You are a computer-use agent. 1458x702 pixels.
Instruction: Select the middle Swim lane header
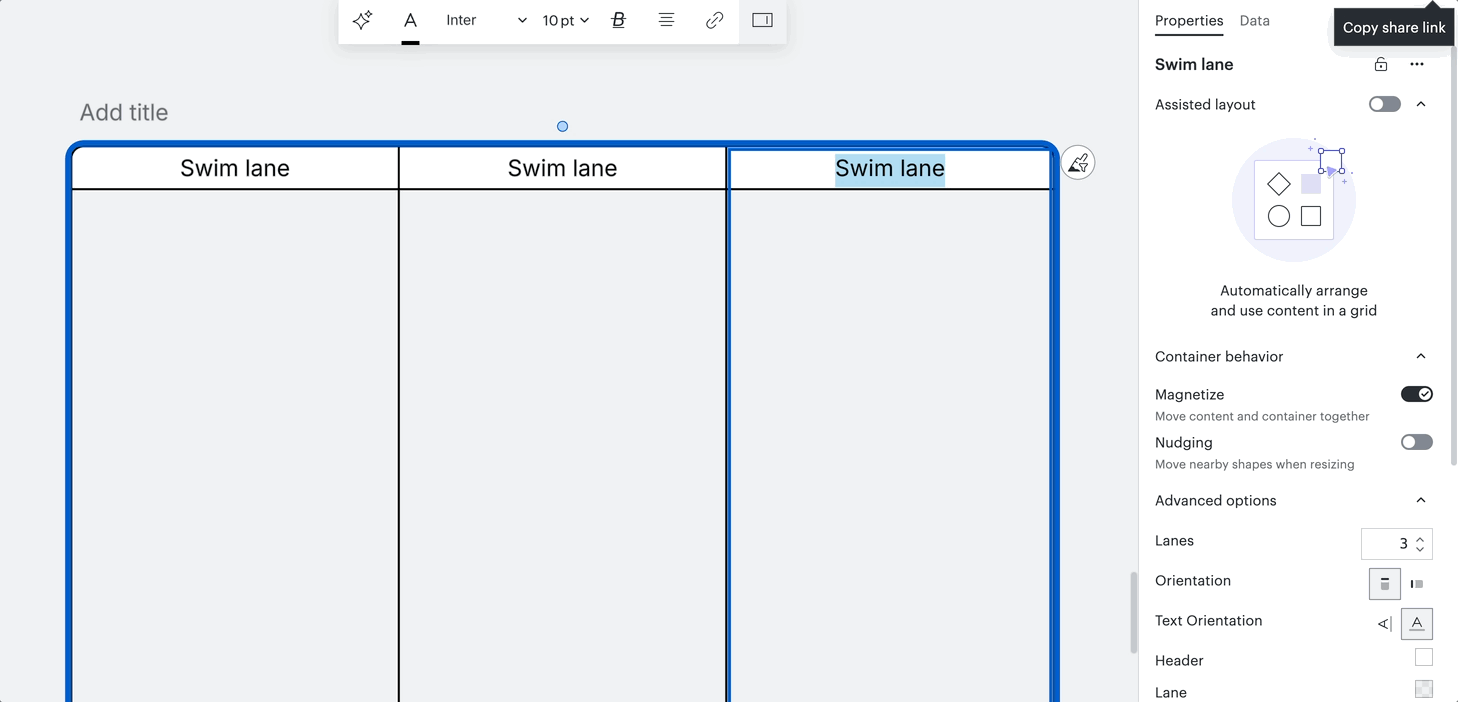562,168
